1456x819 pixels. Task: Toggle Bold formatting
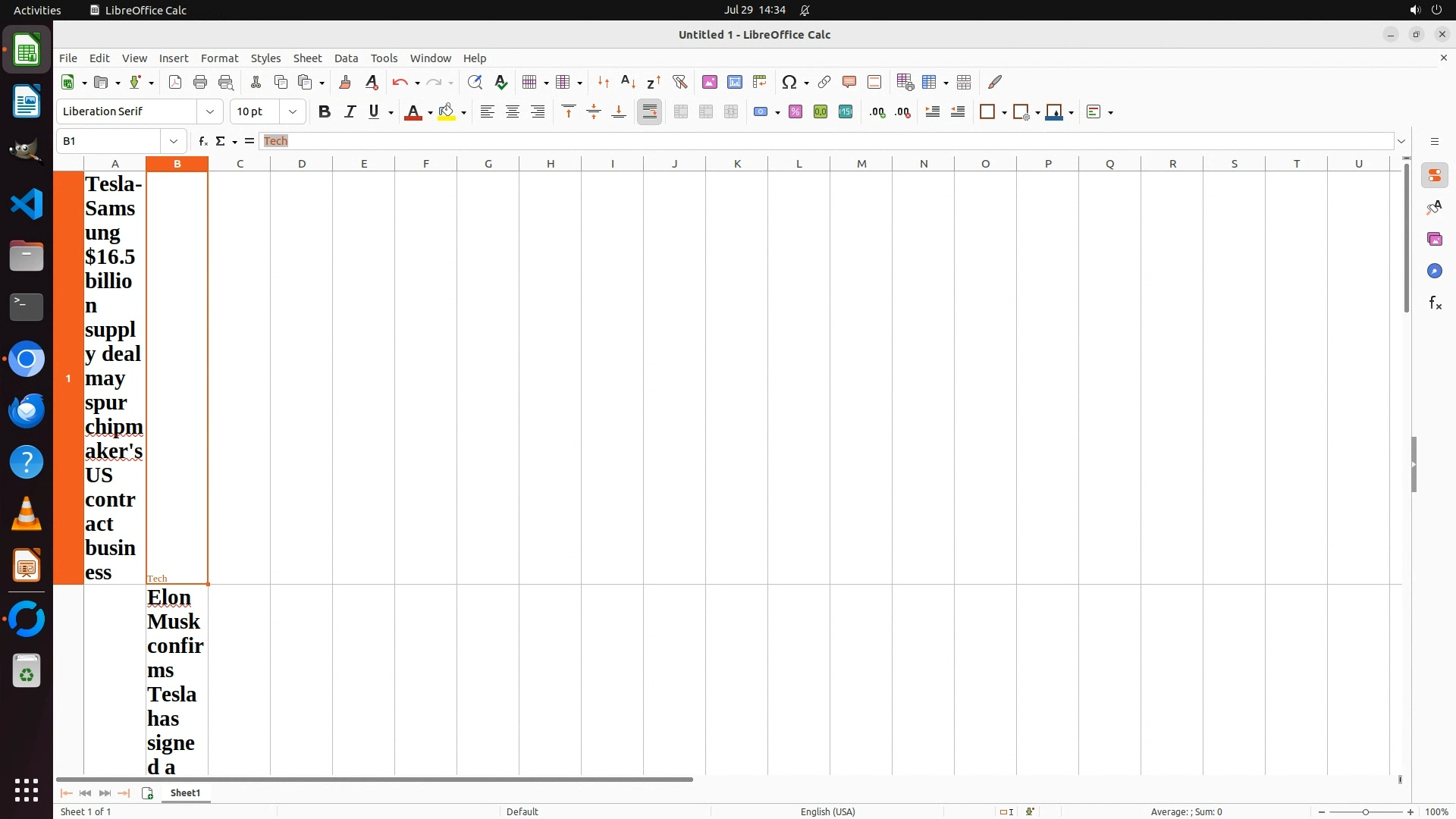click(325, 111)
